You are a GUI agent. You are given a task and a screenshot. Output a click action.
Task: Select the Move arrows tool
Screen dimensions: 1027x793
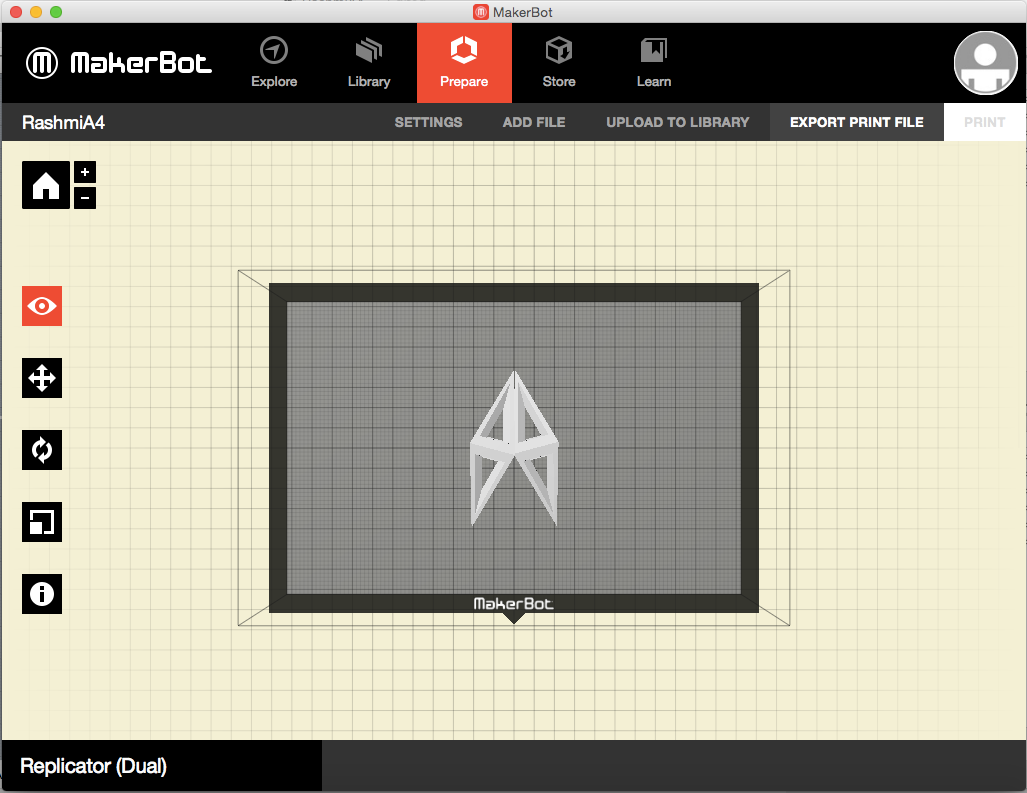coord(42,378)
